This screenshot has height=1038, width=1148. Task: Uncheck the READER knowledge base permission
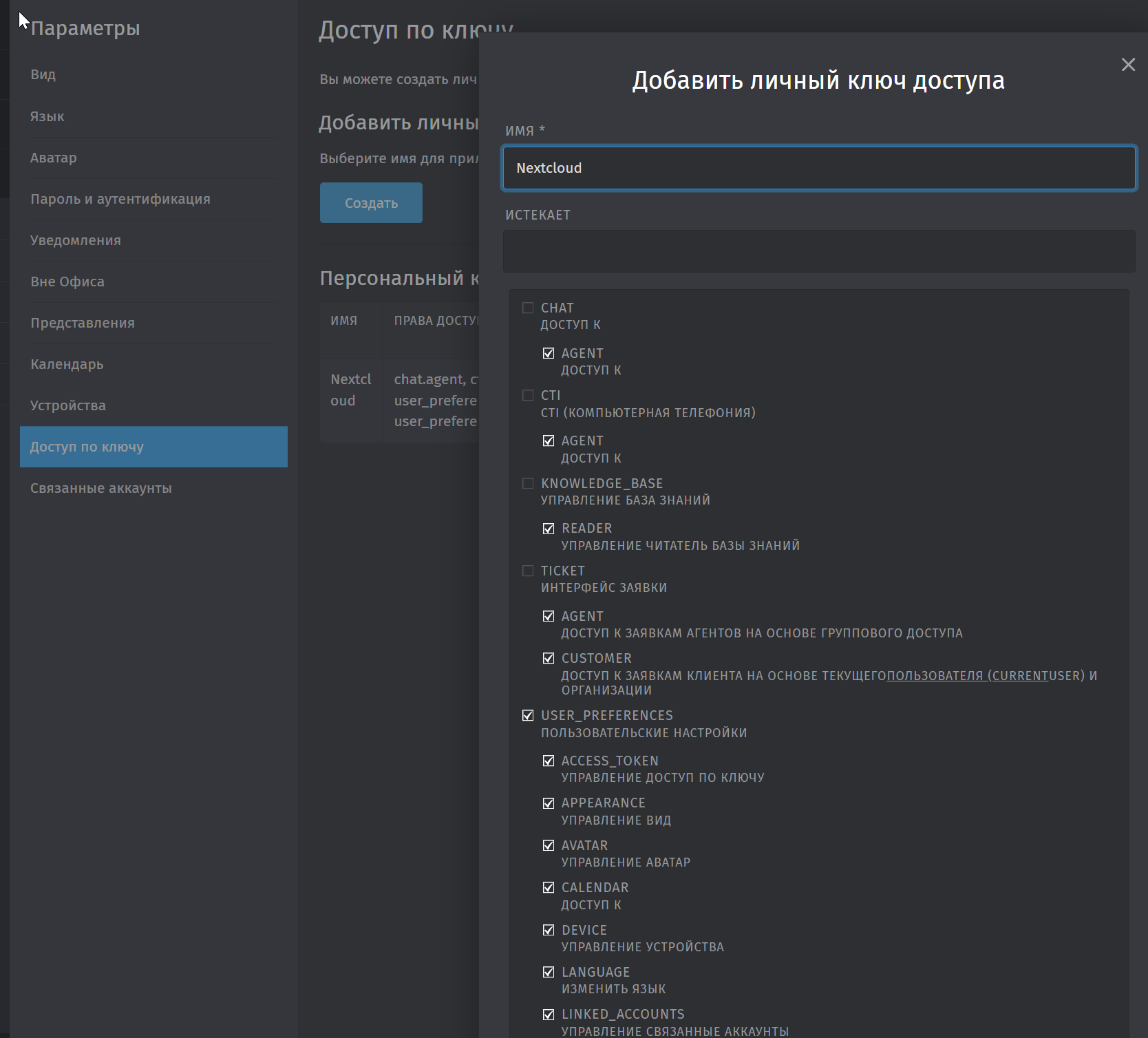coord(549,529)
